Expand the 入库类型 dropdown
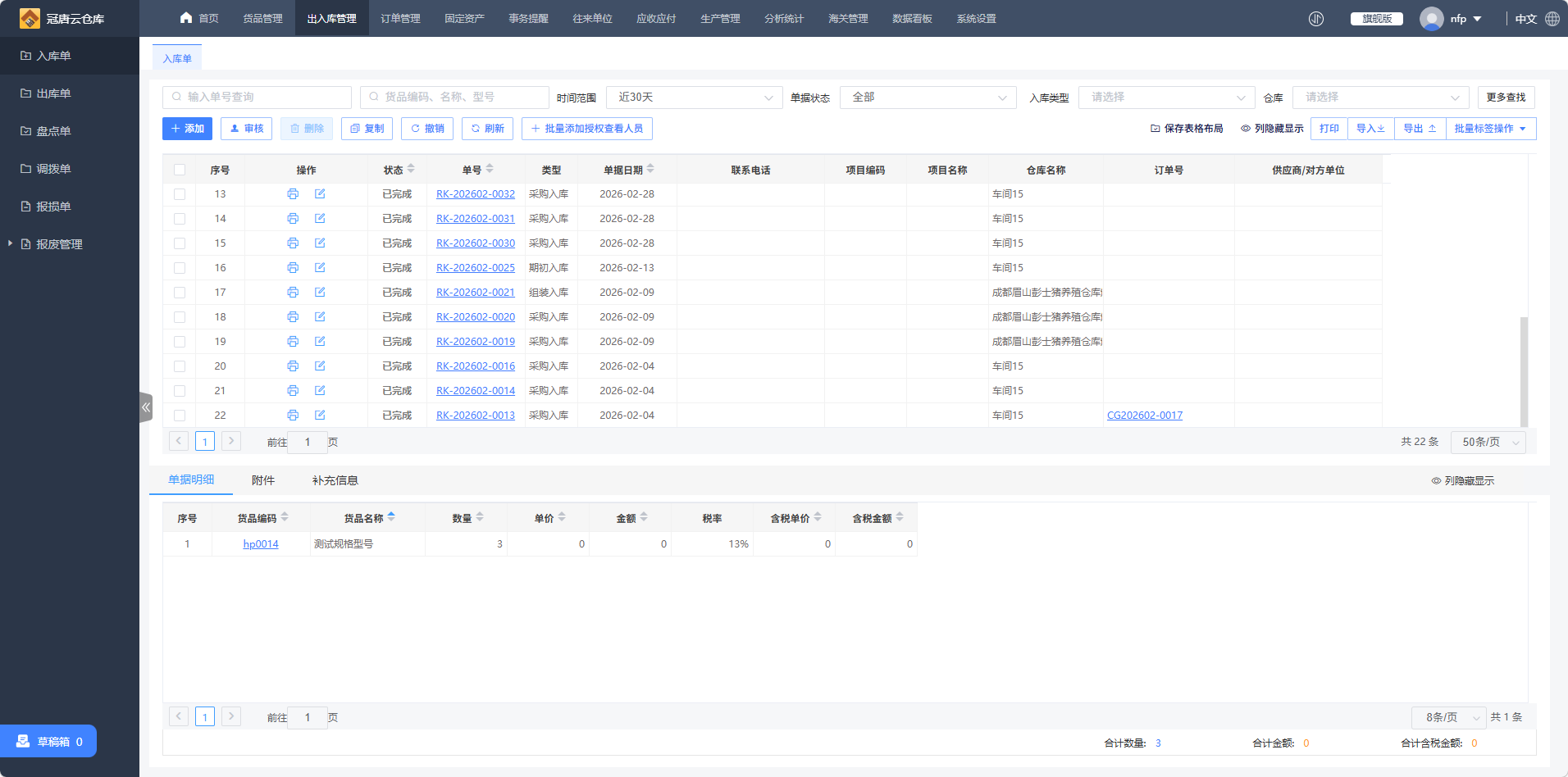 (1166, 98)
